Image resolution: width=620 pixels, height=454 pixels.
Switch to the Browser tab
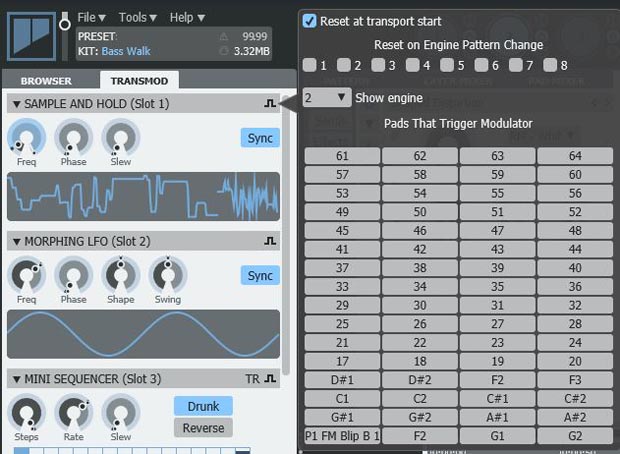point(46,81)
